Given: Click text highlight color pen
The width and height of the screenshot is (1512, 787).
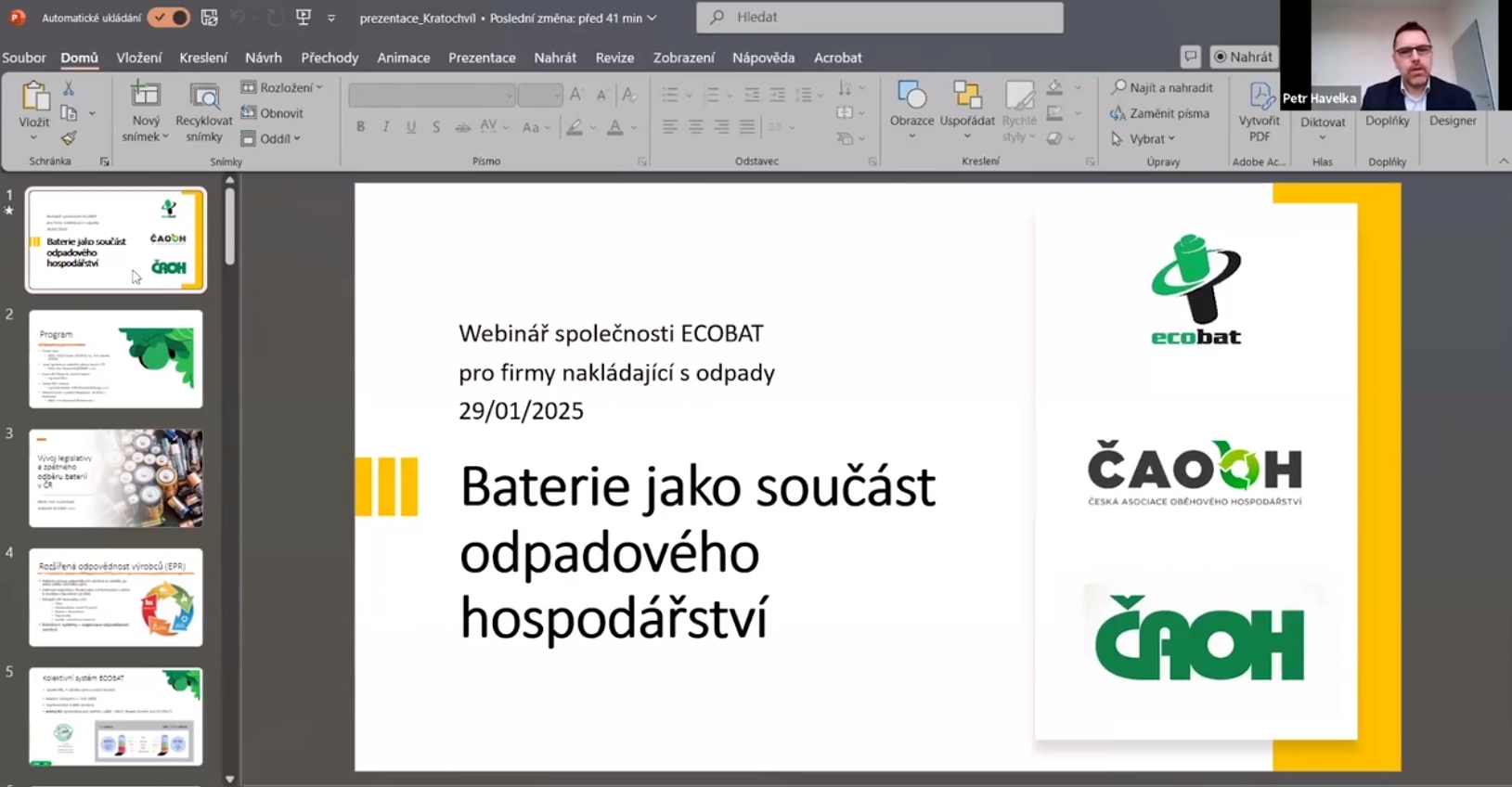Looking at the screenshot, I should click(x=575, y=127).
